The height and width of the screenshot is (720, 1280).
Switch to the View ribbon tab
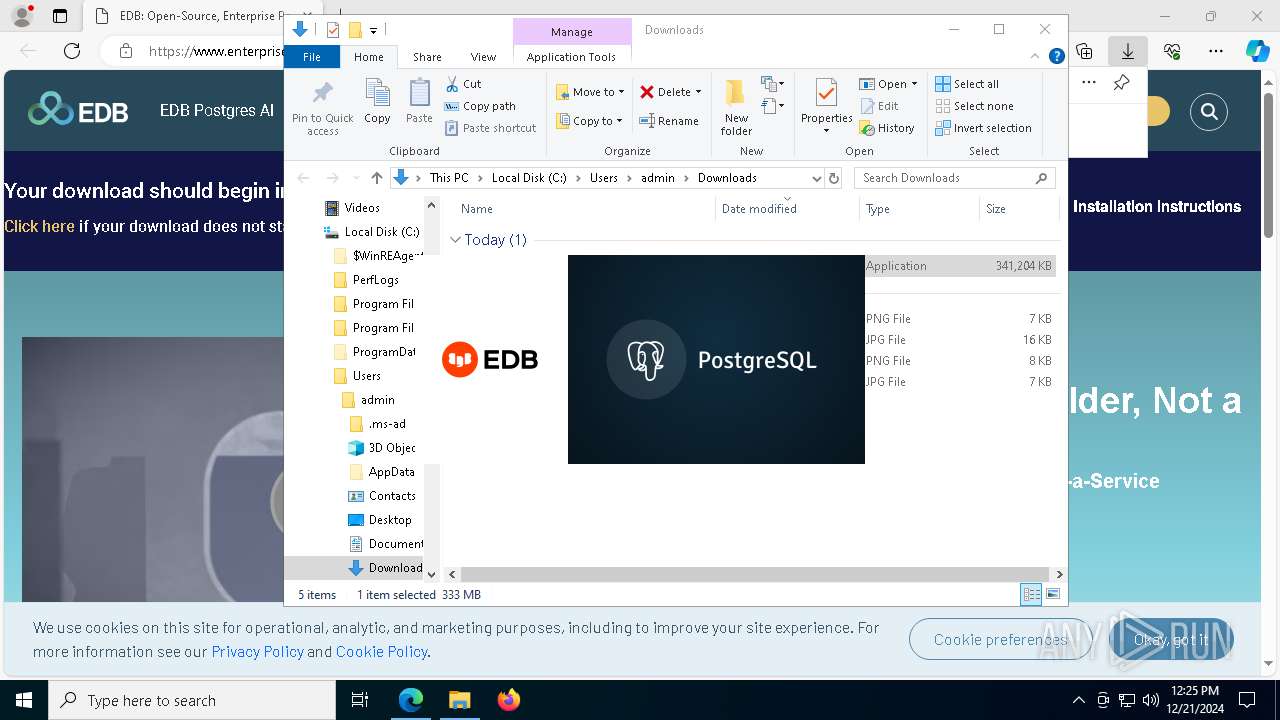point(483,57)
